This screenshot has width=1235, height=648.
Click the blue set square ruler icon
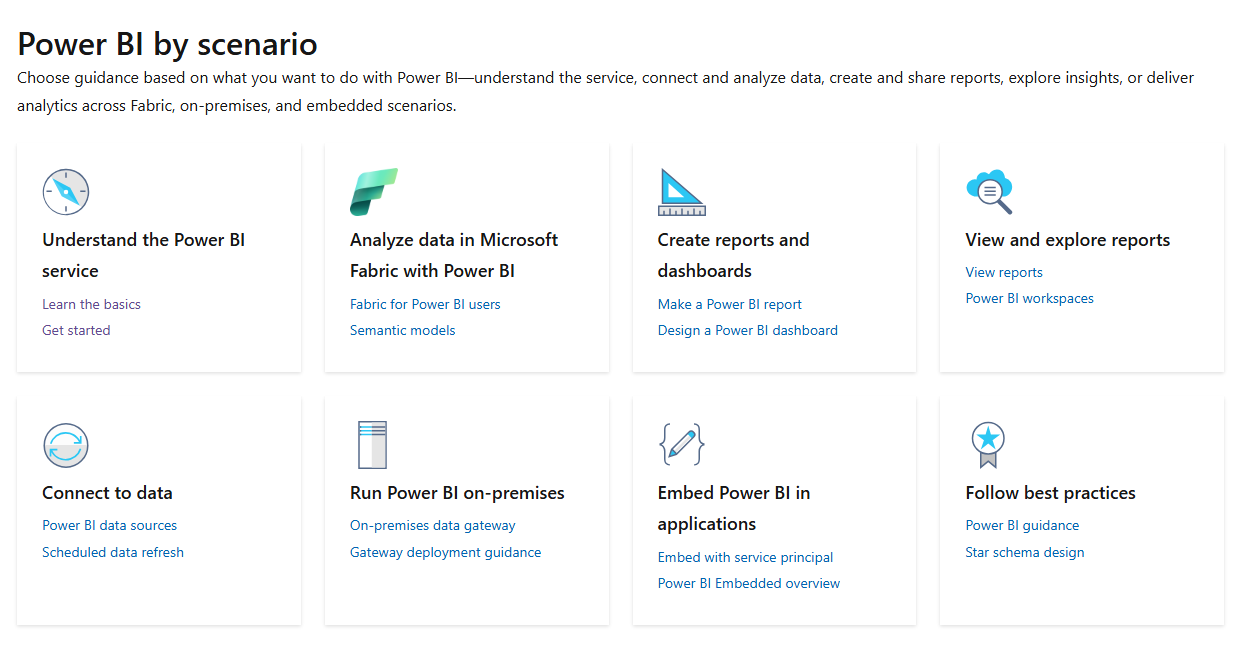682,192
